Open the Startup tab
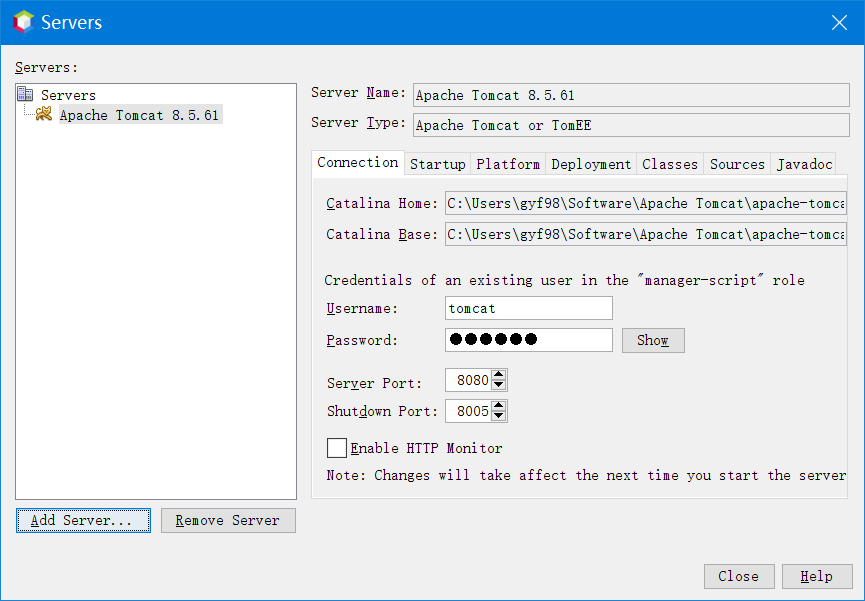This screenshot has height=601, width=865. [x=437, y=164]
